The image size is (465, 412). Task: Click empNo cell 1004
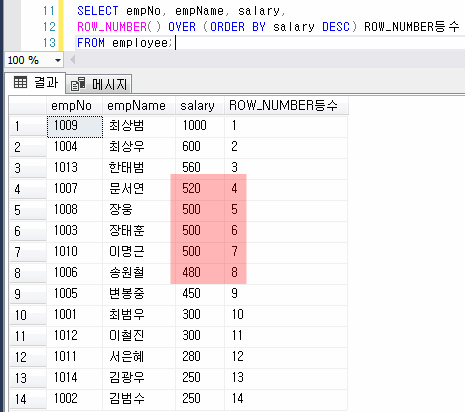point(75,147)
